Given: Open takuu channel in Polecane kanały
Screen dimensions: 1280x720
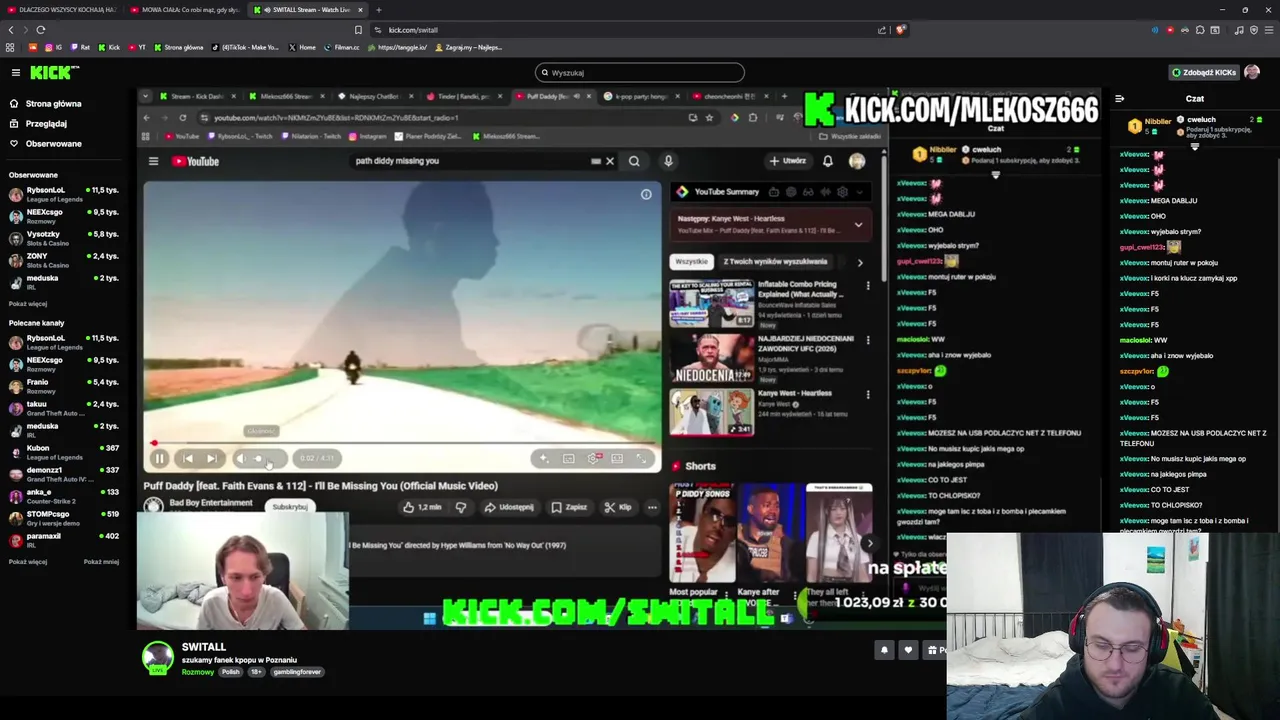Looking at the screenshot, I should 64,408.
